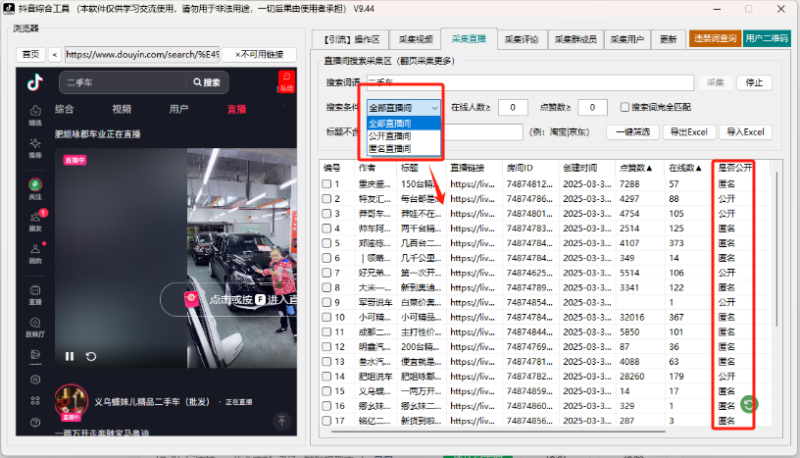Check row 1 checkbox
The image size is (800, 458).
(327, 184)
